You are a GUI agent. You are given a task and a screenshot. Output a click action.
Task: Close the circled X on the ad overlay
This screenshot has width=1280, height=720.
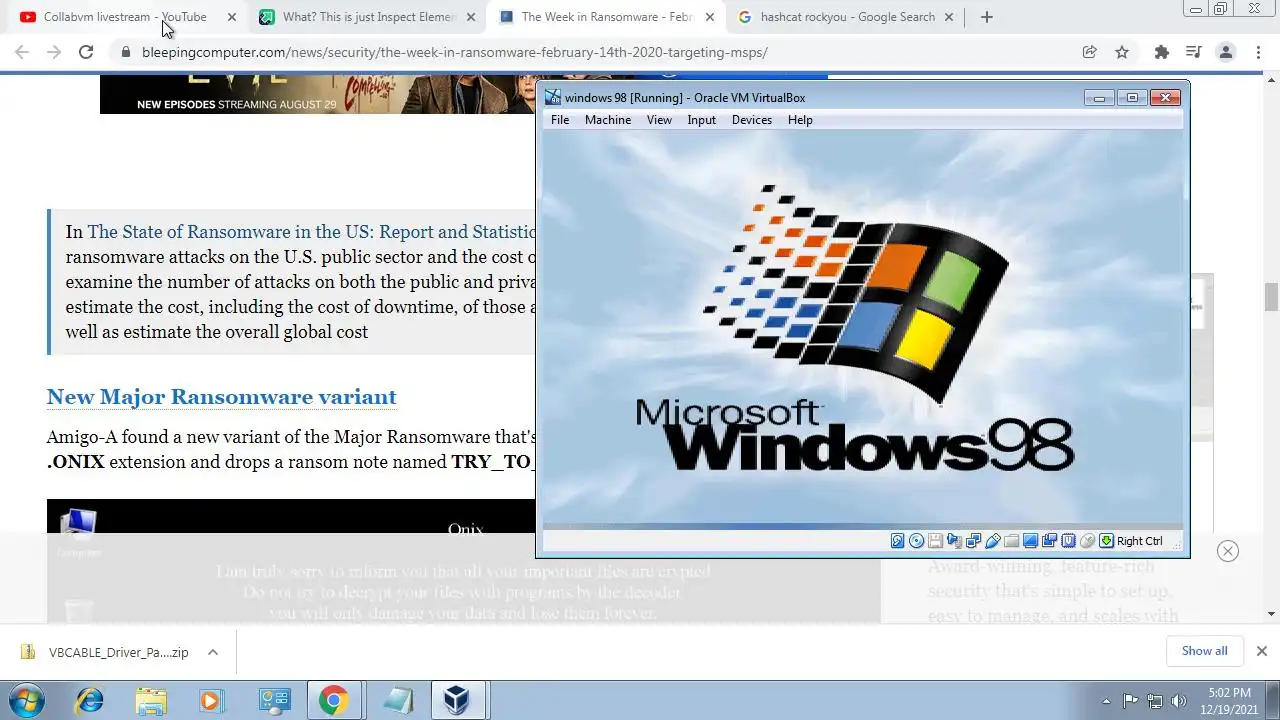[x=1228, y=551]
